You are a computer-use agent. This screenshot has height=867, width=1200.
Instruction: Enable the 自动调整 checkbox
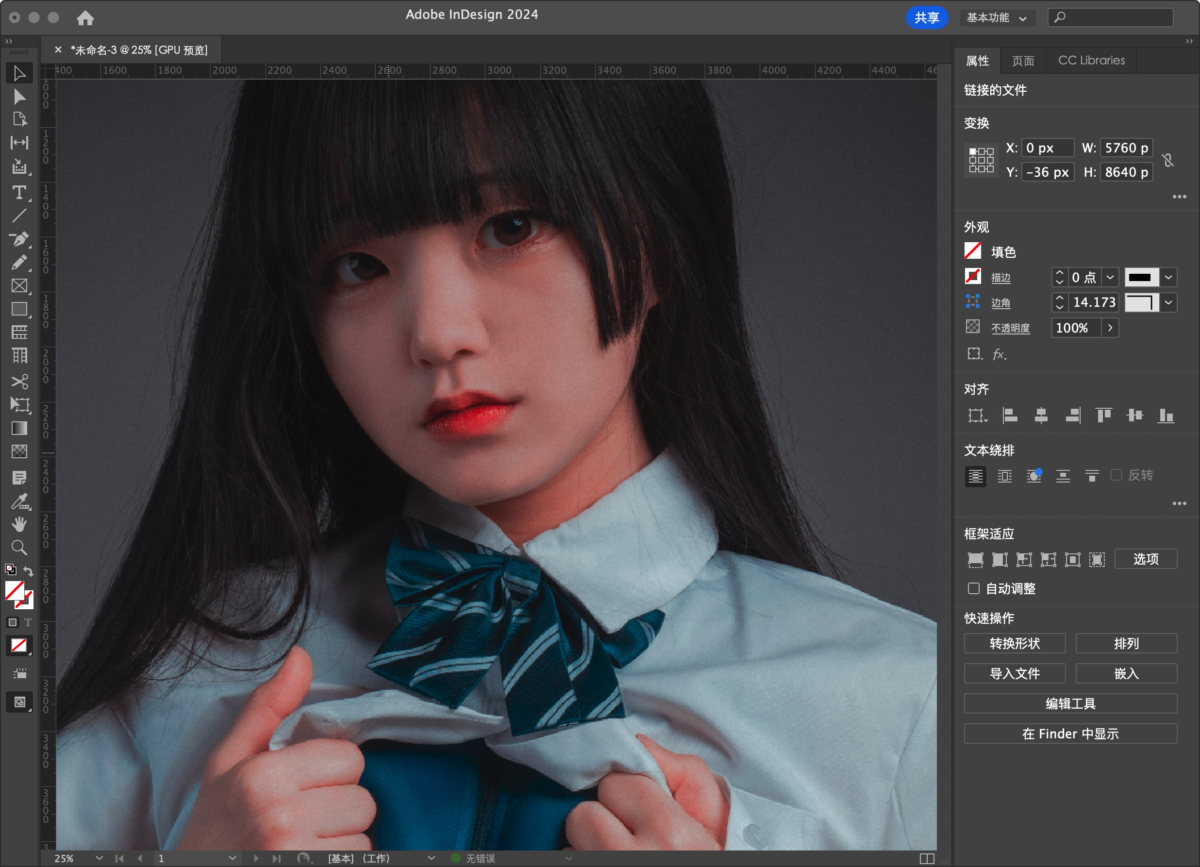(974, 589)
